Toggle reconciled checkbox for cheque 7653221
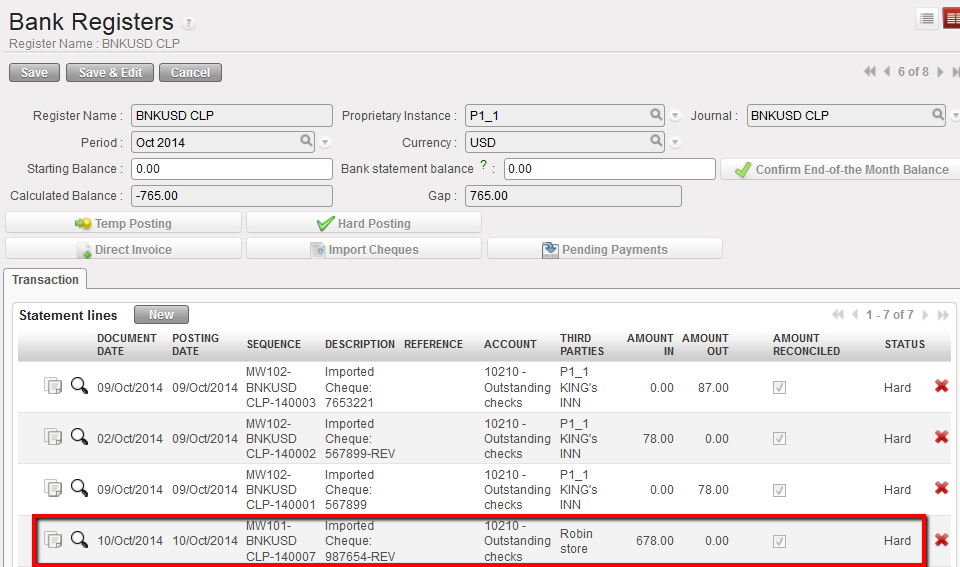960x567 pixels. 779,387
